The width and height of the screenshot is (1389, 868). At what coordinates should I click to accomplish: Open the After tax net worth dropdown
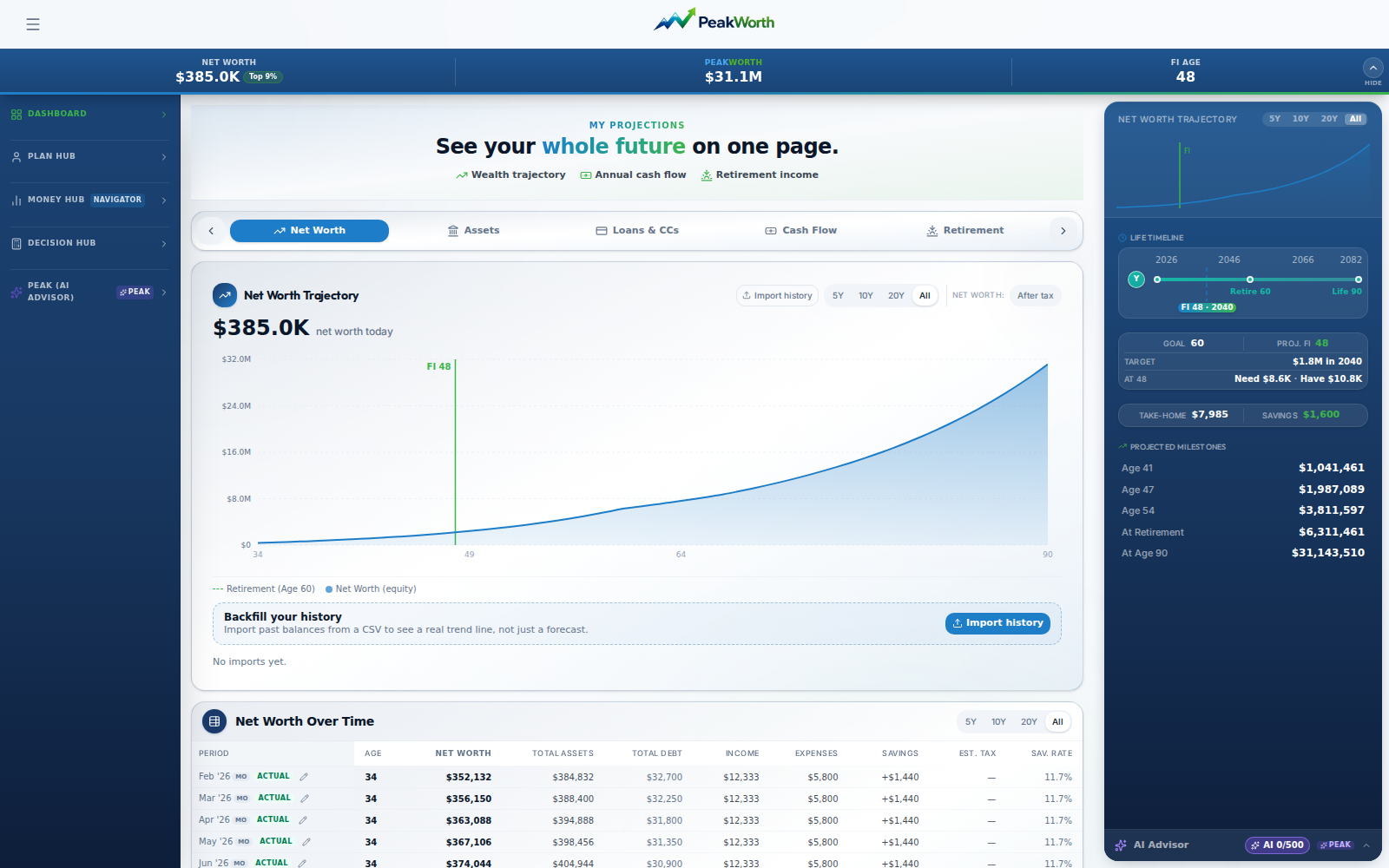pos(1035,296)
